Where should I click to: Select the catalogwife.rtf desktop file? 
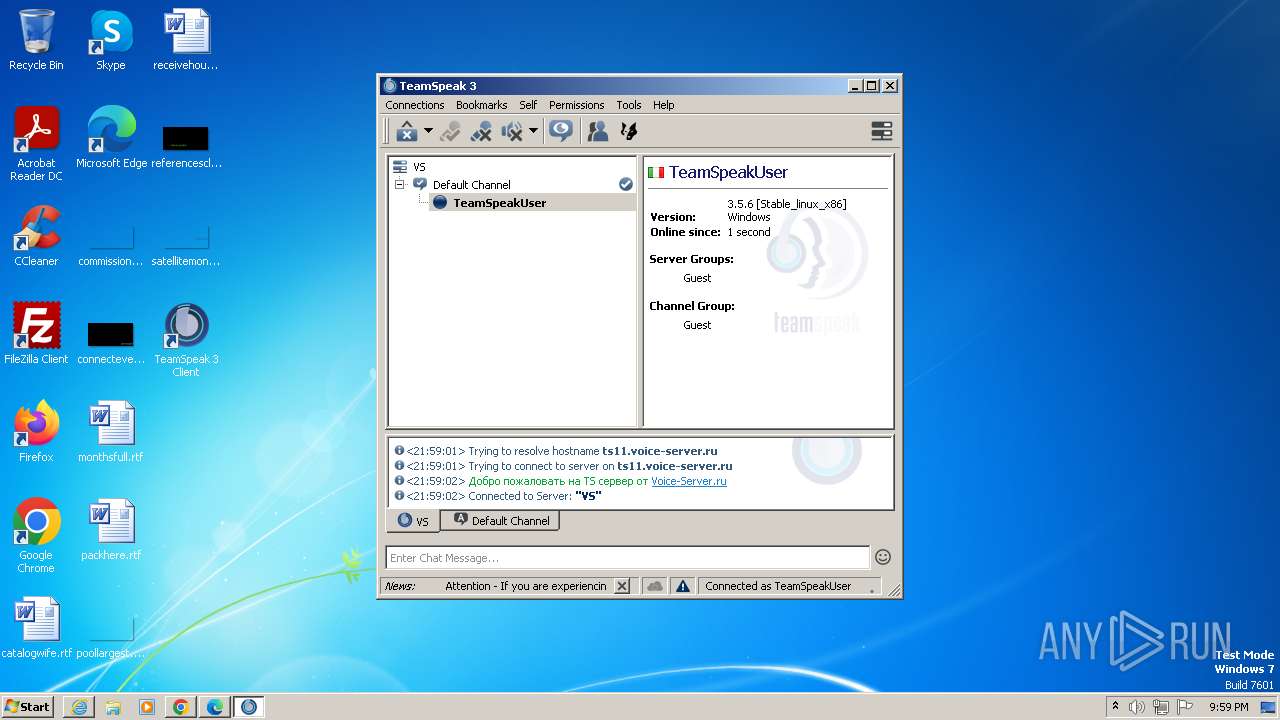click(36, 627)
